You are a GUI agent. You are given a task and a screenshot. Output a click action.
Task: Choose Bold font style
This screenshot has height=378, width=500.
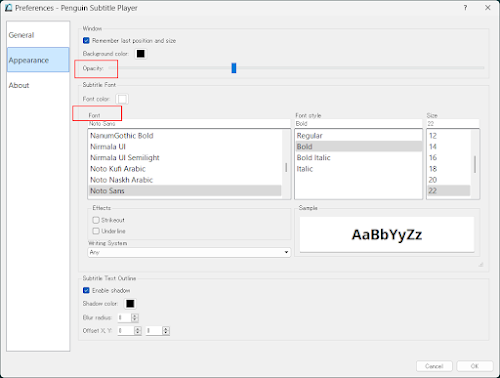(359, 147)
